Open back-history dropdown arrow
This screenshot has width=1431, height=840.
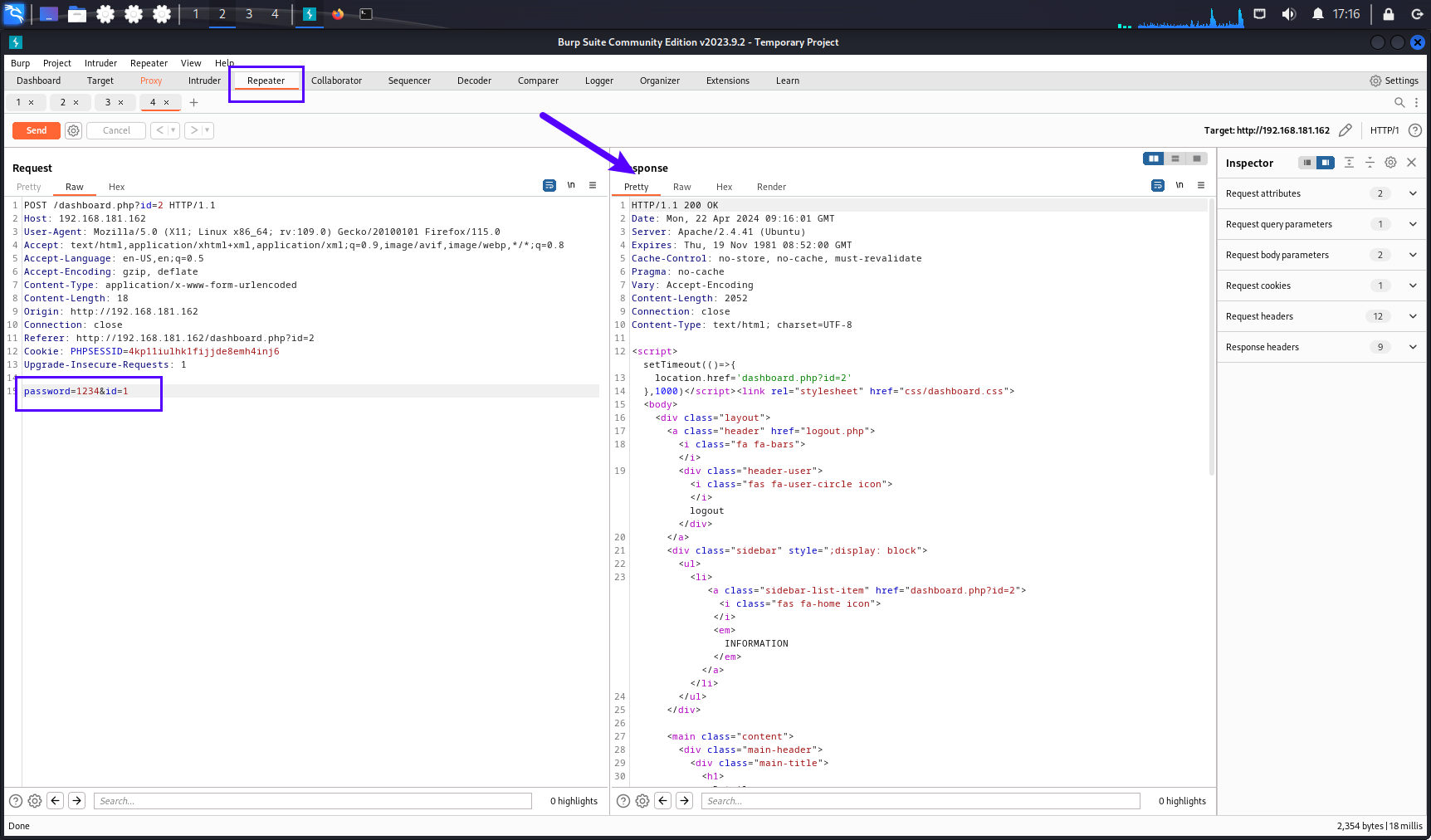[x=173, y=130]
